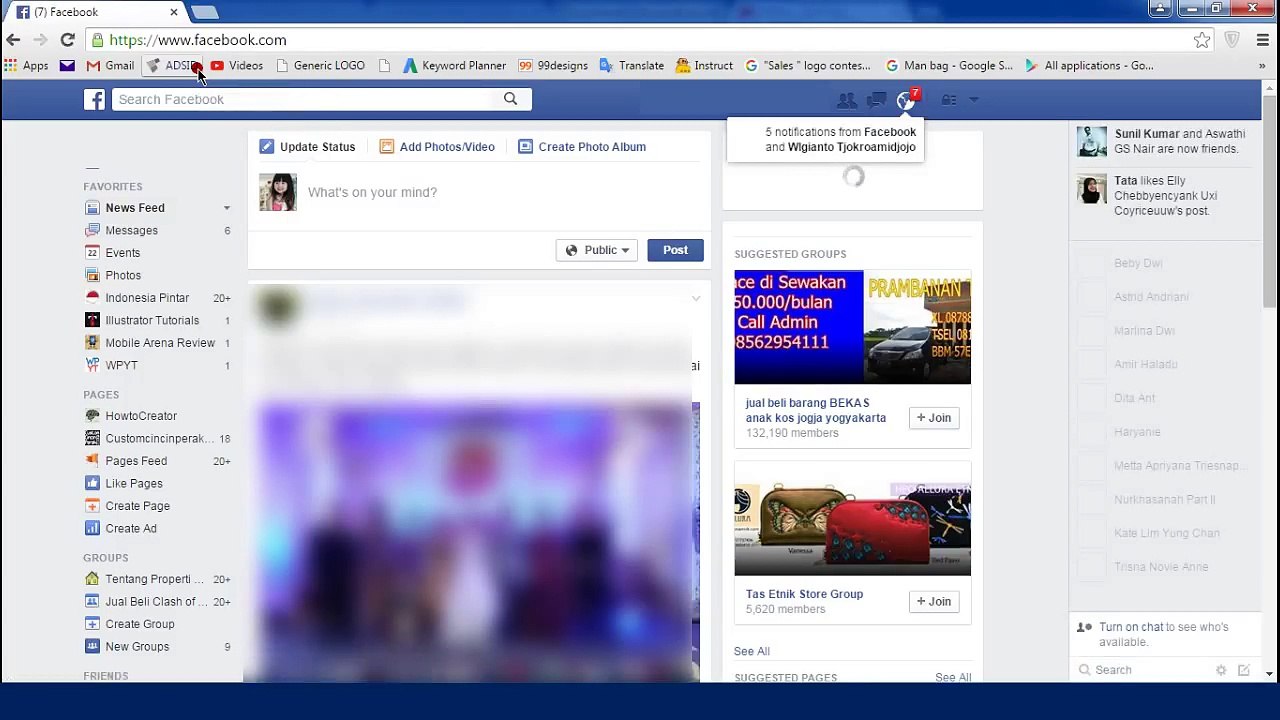The height and width of the screenshot is (720, 1280).
Task: Click Sunil Kumar in the ticker
Action: point(1147,134)
